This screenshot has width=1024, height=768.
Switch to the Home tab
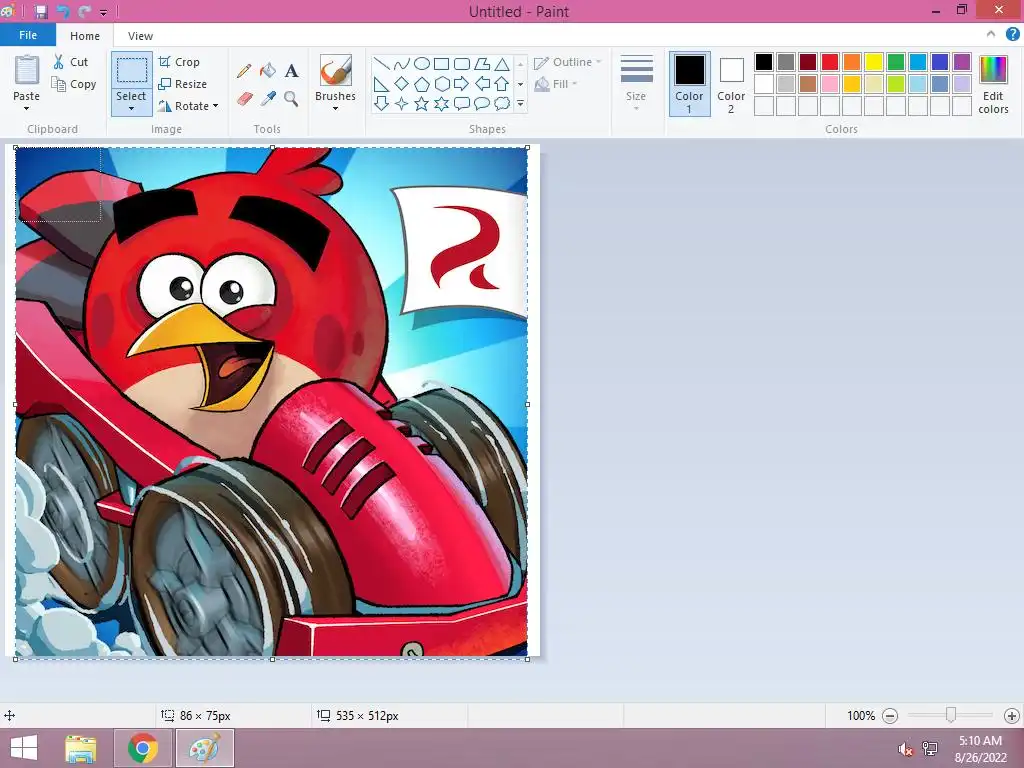85,36
